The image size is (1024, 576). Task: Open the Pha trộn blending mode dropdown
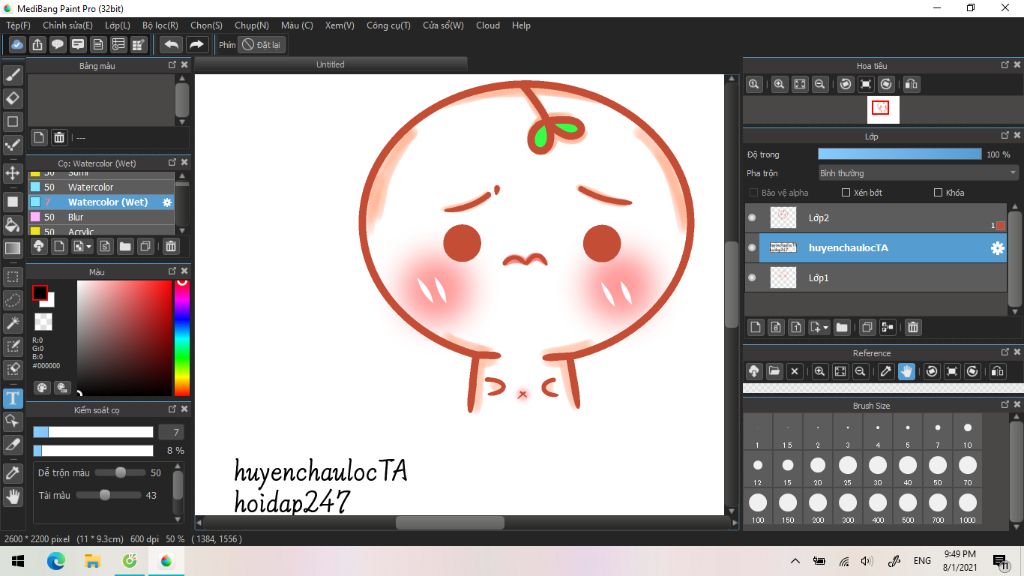click(x=918, y=173)
